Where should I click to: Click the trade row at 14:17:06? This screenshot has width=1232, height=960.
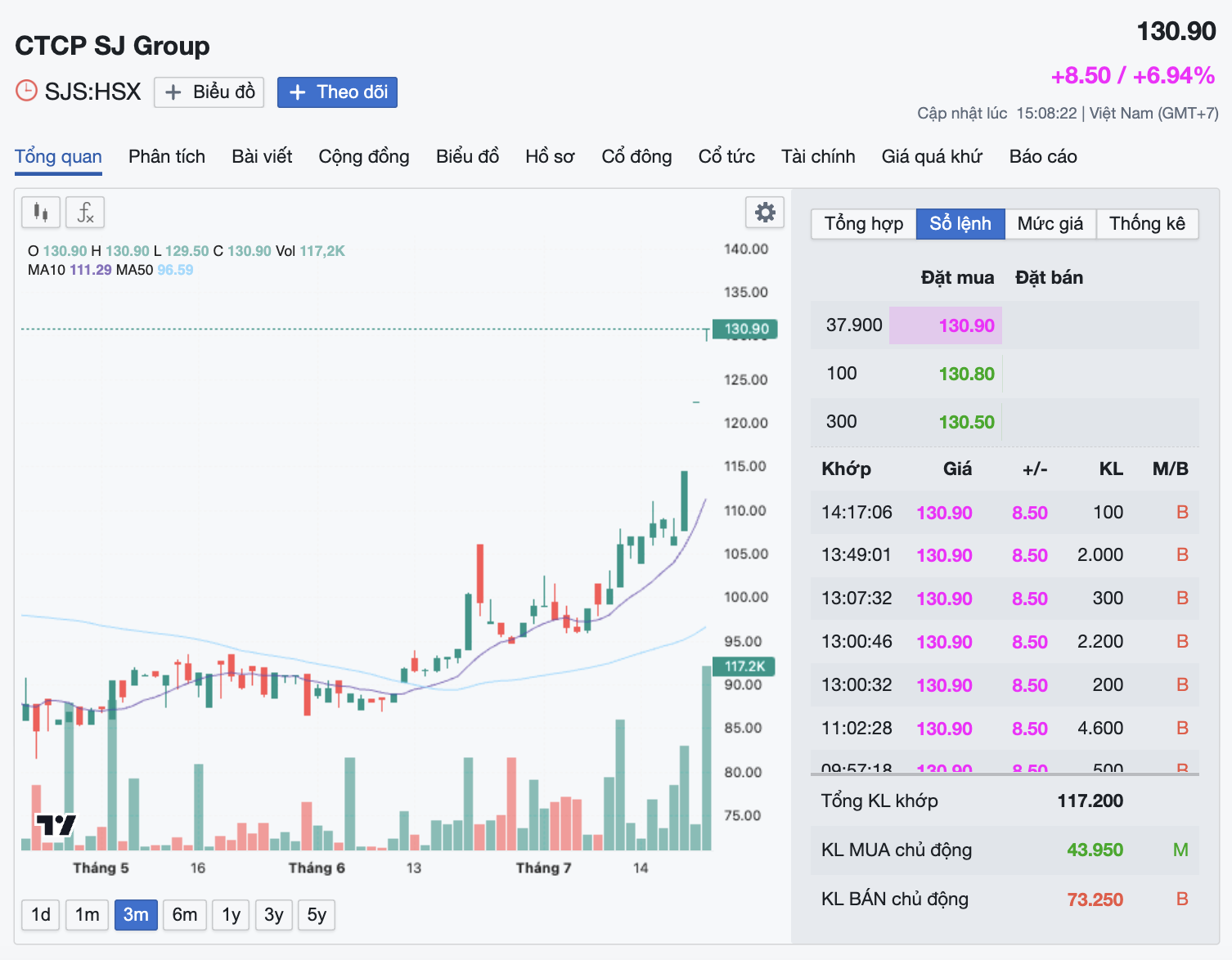1005,513
